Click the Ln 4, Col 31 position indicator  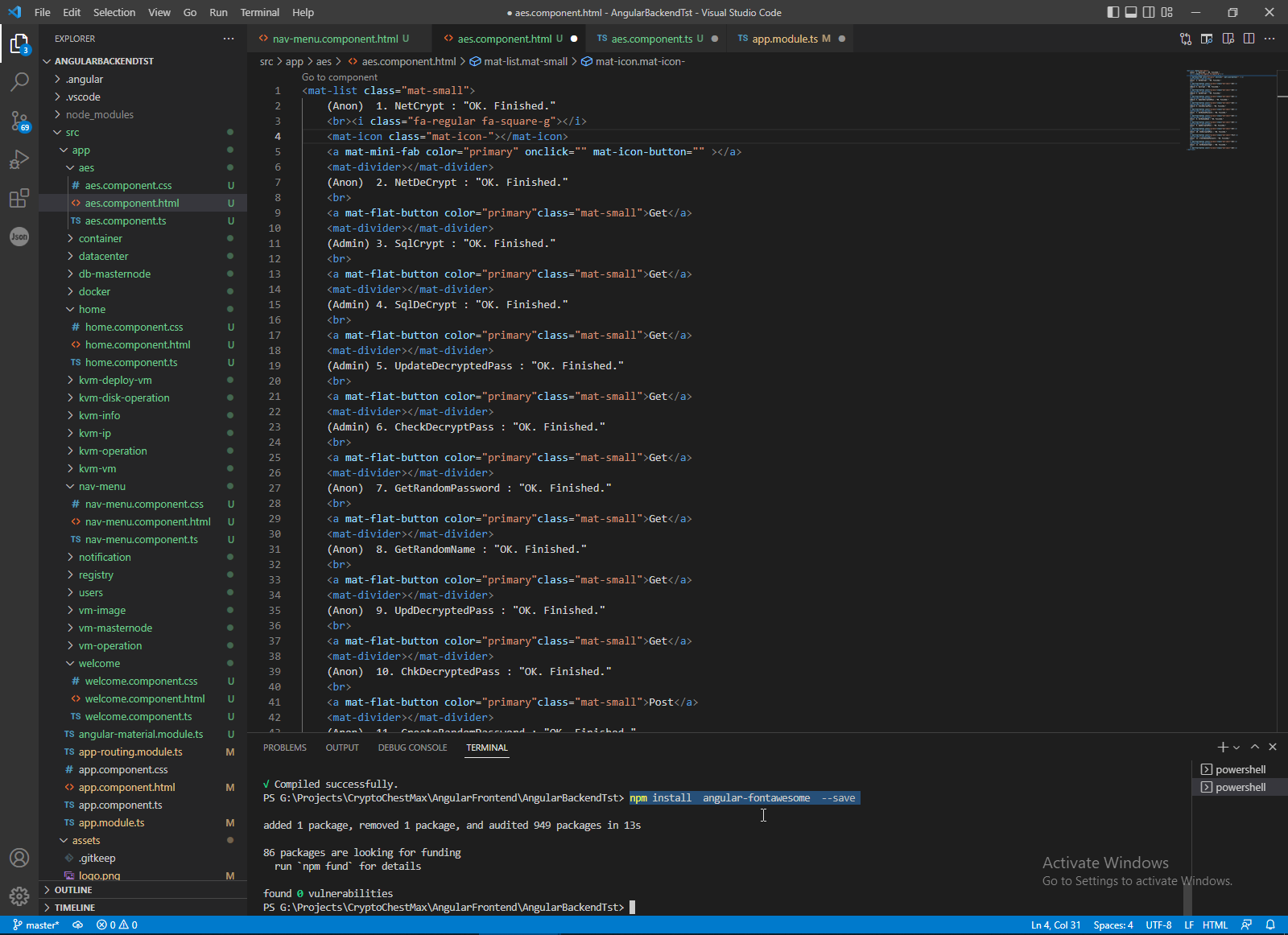pos(1056,925)
